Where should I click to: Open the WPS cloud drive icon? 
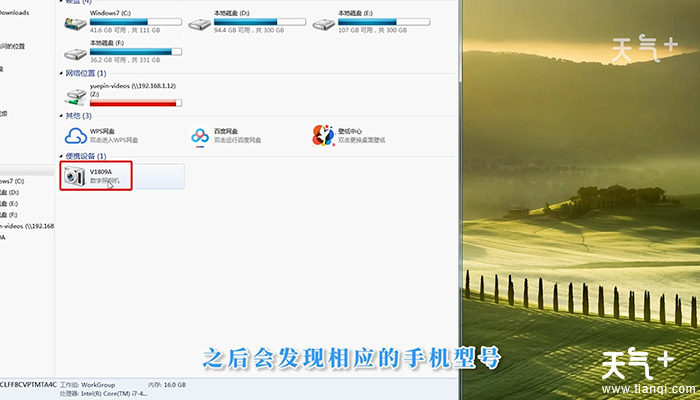point(76,136)
